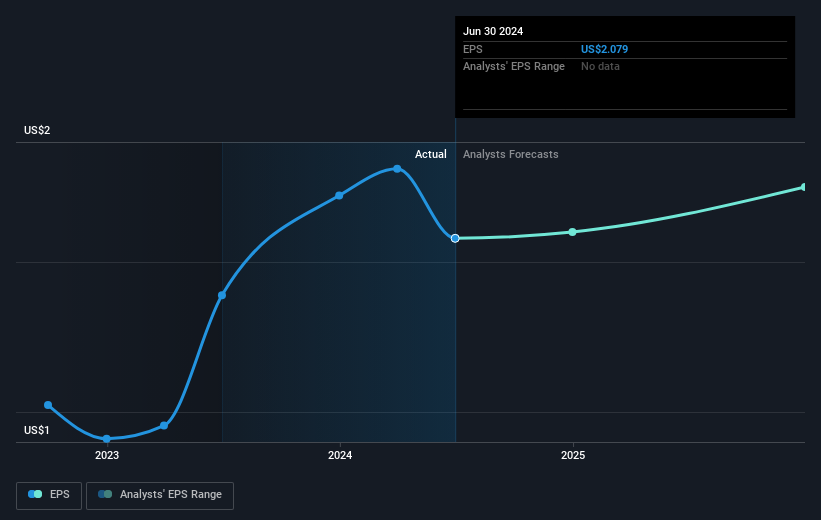821x520 pixels.
Task: Click the US$2 y-axis label
Action: click(x=37, y=130)
